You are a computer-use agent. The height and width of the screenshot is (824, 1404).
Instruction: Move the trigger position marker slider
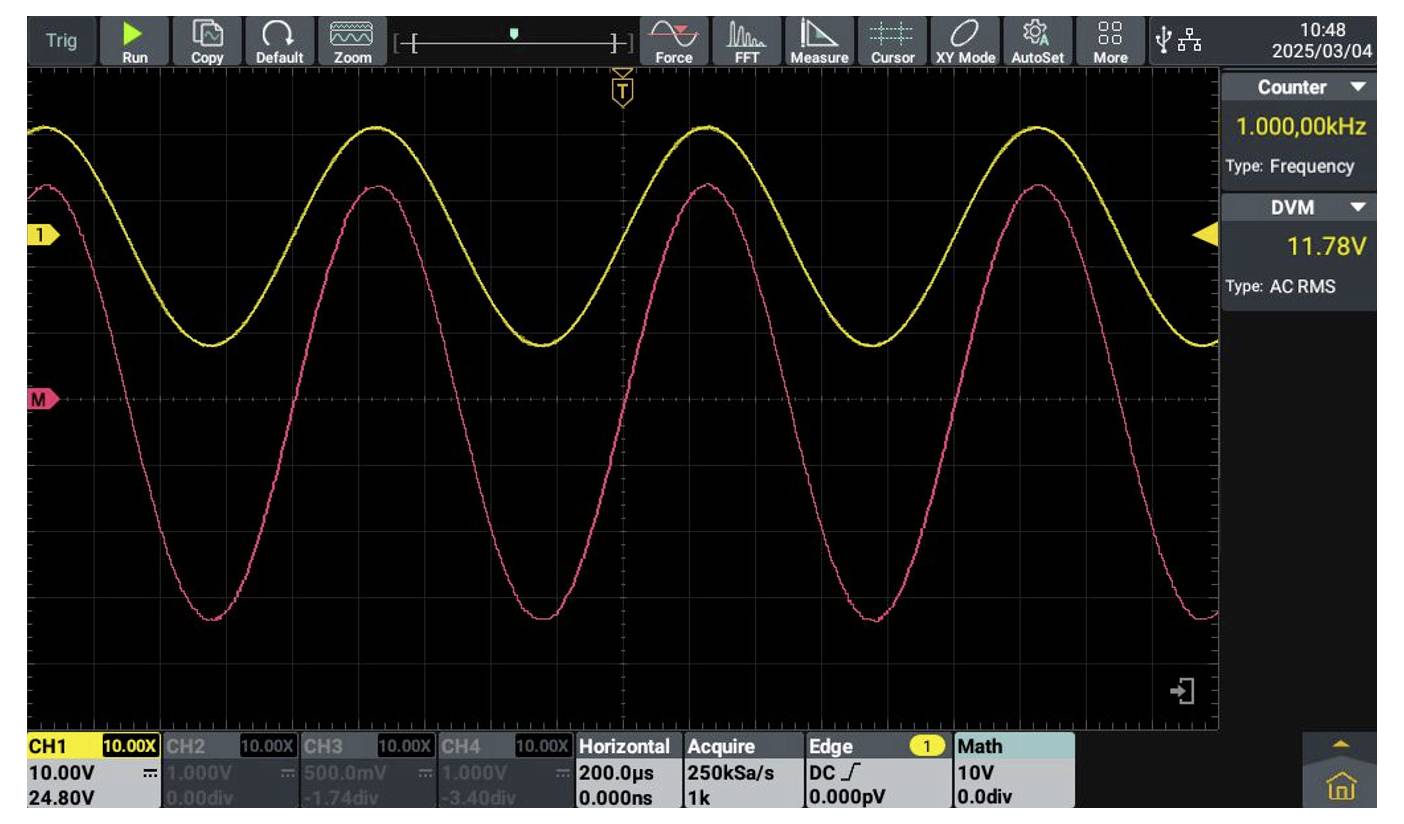click(515, 33)
